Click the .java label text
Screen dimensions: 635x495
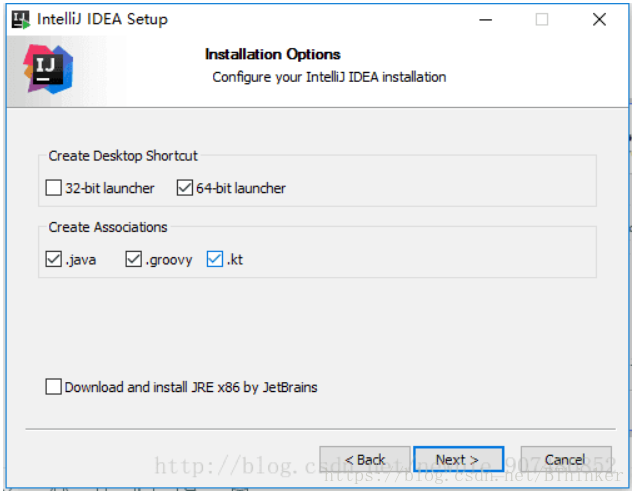81,260
